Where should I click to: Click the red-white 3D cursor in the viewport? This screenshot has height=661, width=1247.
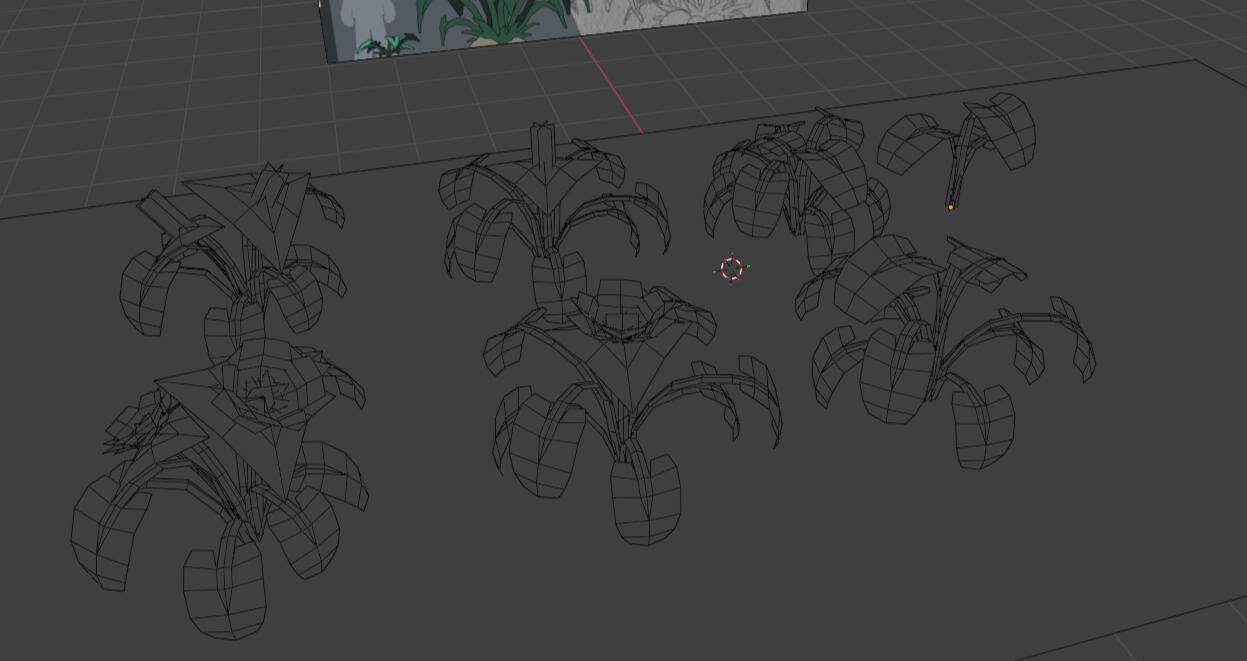tap(732, 269)
